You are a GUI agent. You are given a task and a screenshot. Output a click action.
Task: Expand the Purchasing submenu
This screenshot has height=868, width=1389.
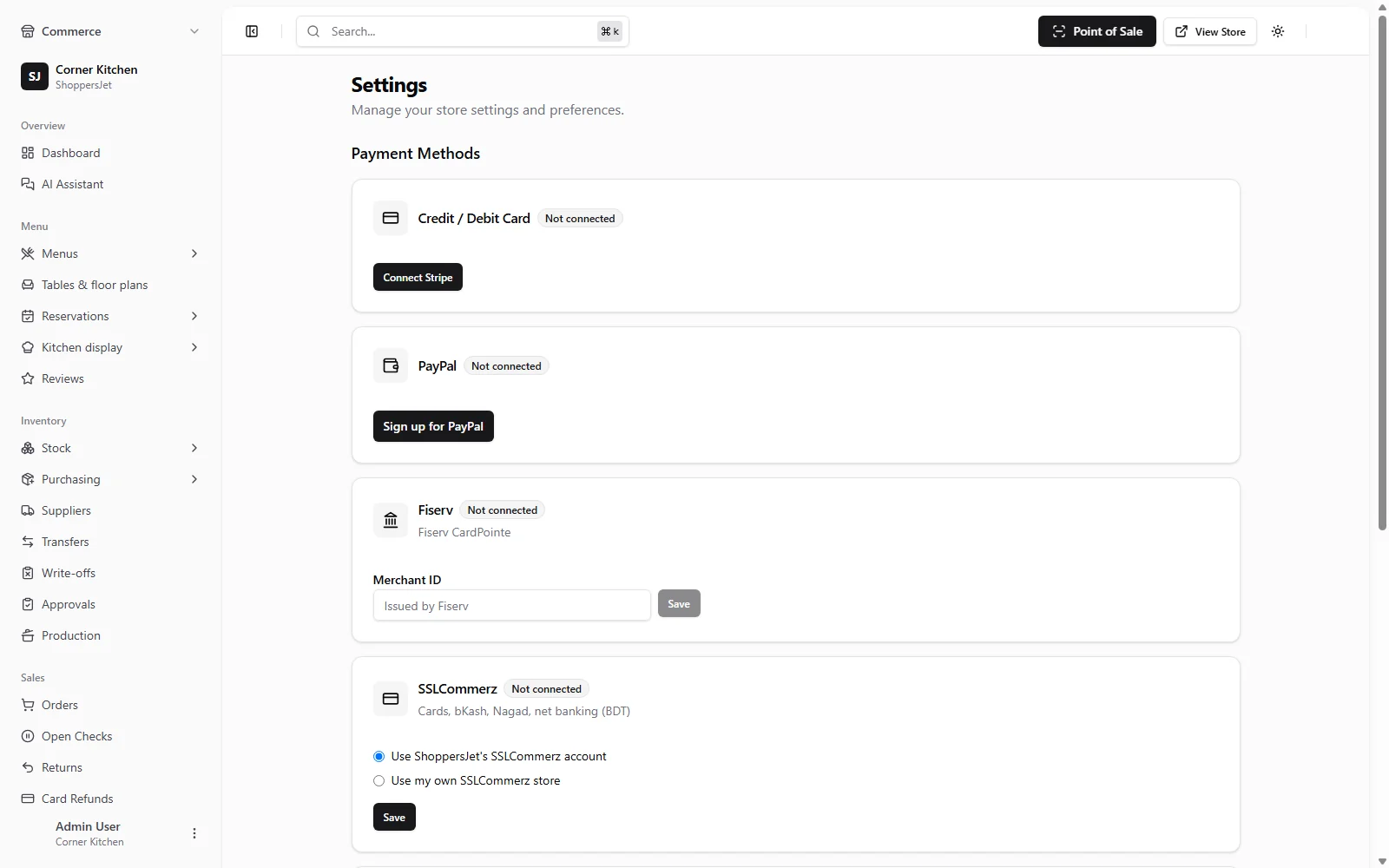click(x=194, y=479)
